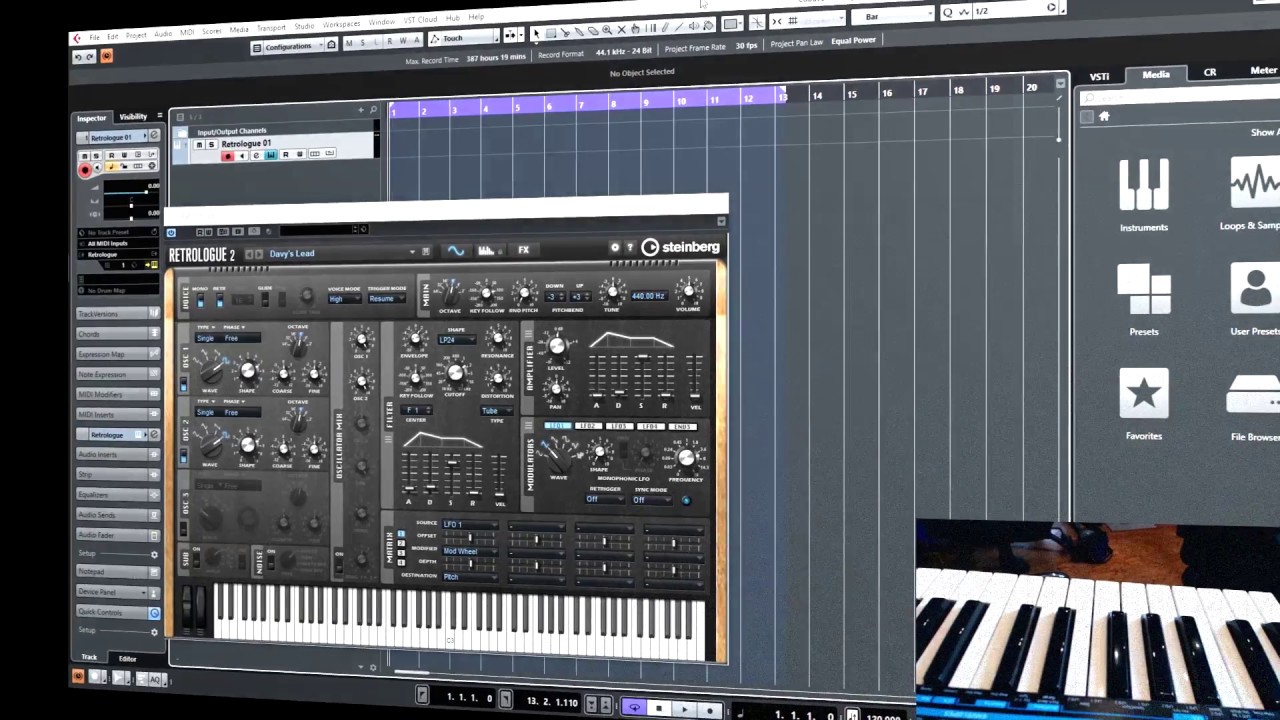
Task: Select the LFO2 modulator tab
Action: pyautogui.click(x=588, y=427)
